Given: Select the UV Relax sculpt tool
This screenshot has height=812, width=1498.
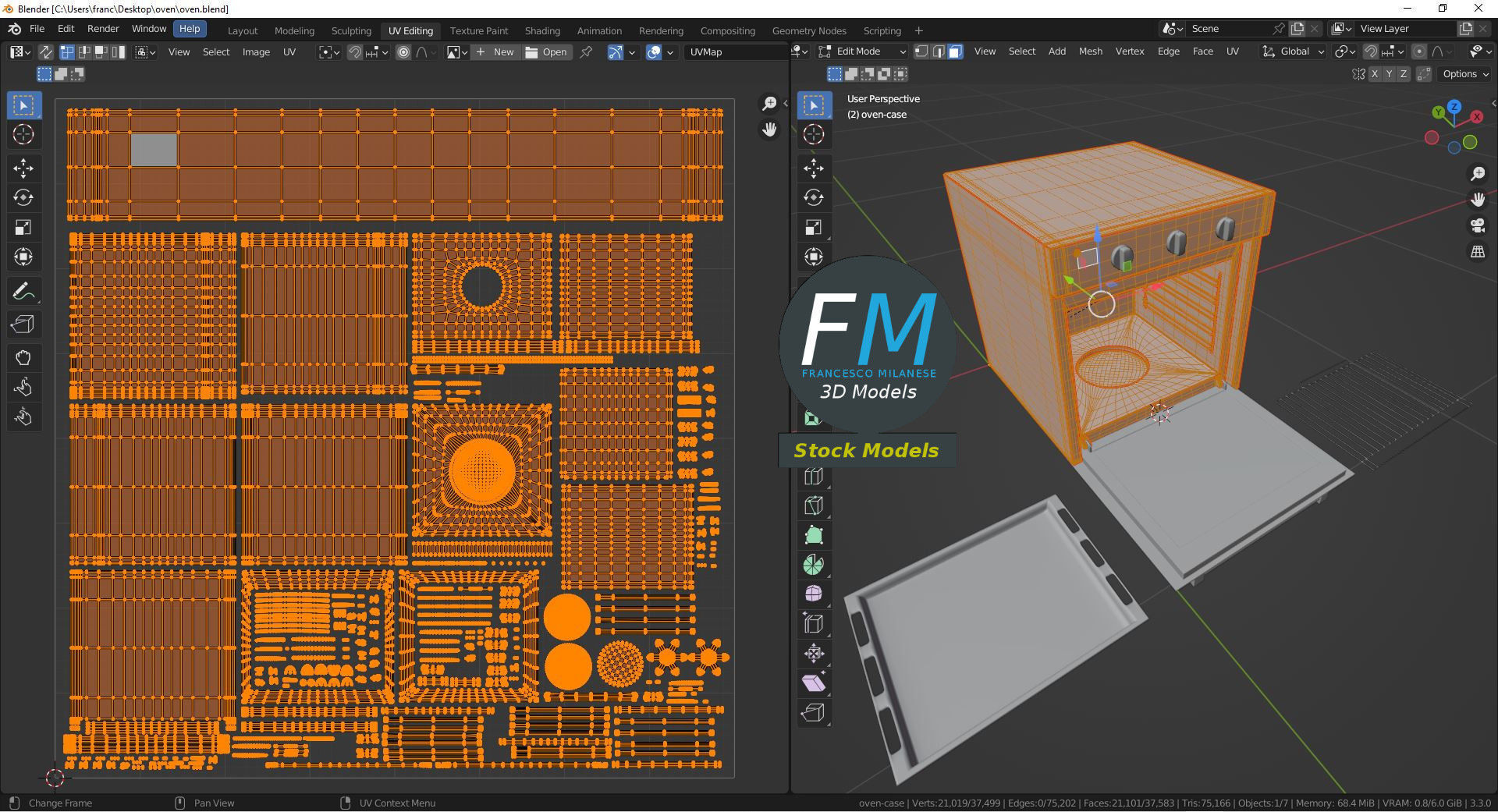Looking at the screenshot, I should pyautogui.click(x=23, y=388).
